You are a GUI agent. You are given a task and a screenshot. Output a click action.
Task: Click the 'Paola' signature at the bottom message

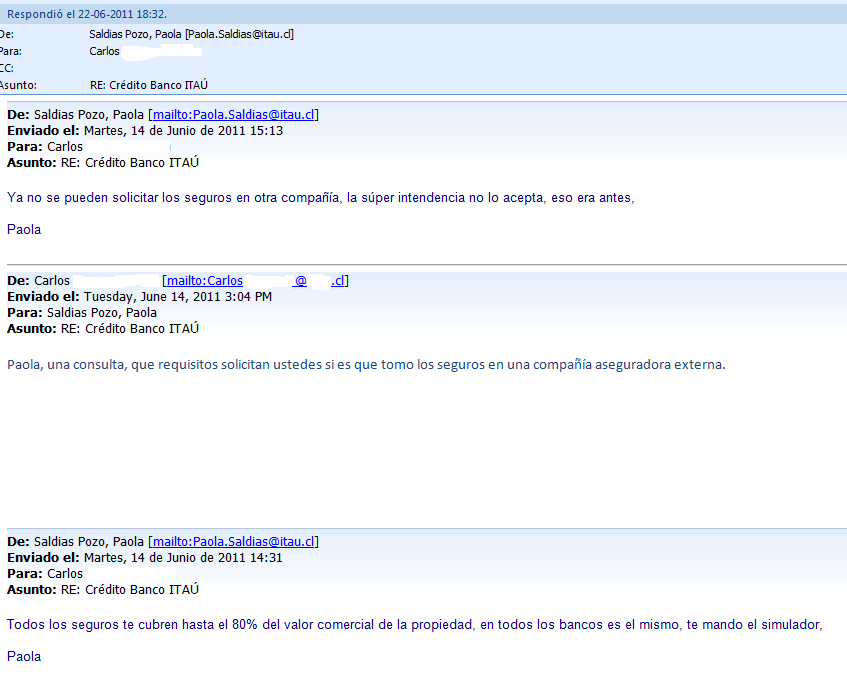[x=24, y=657]
